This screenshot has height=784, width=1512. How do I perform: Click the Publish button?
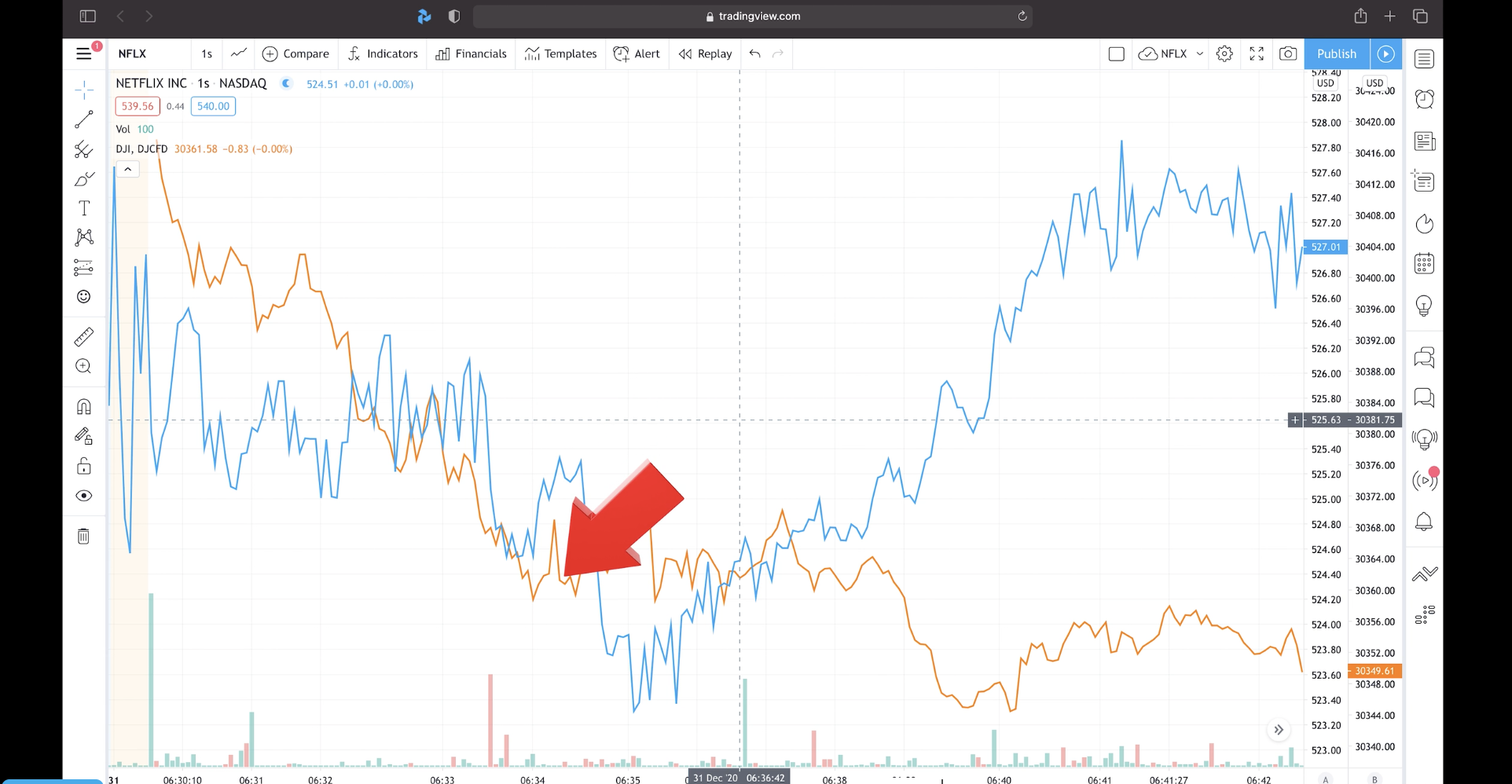click(1337, 53)
